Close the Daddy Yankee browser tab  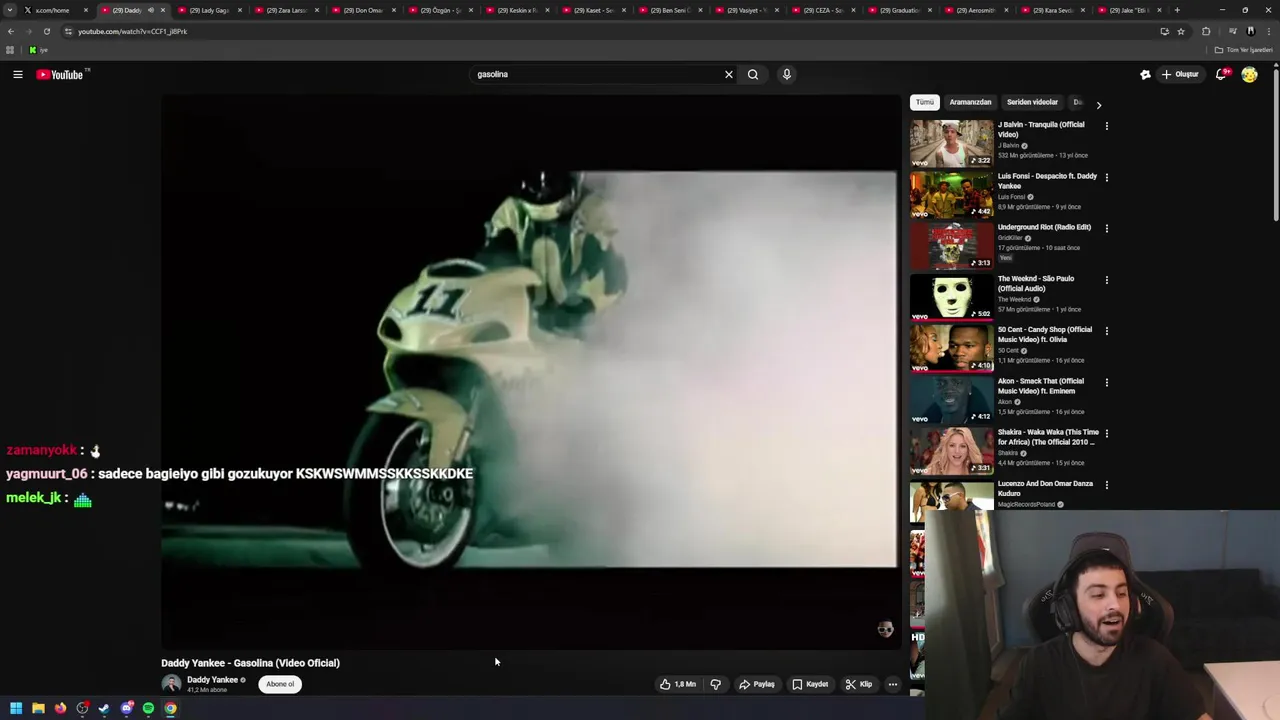[x=162, y=10]
